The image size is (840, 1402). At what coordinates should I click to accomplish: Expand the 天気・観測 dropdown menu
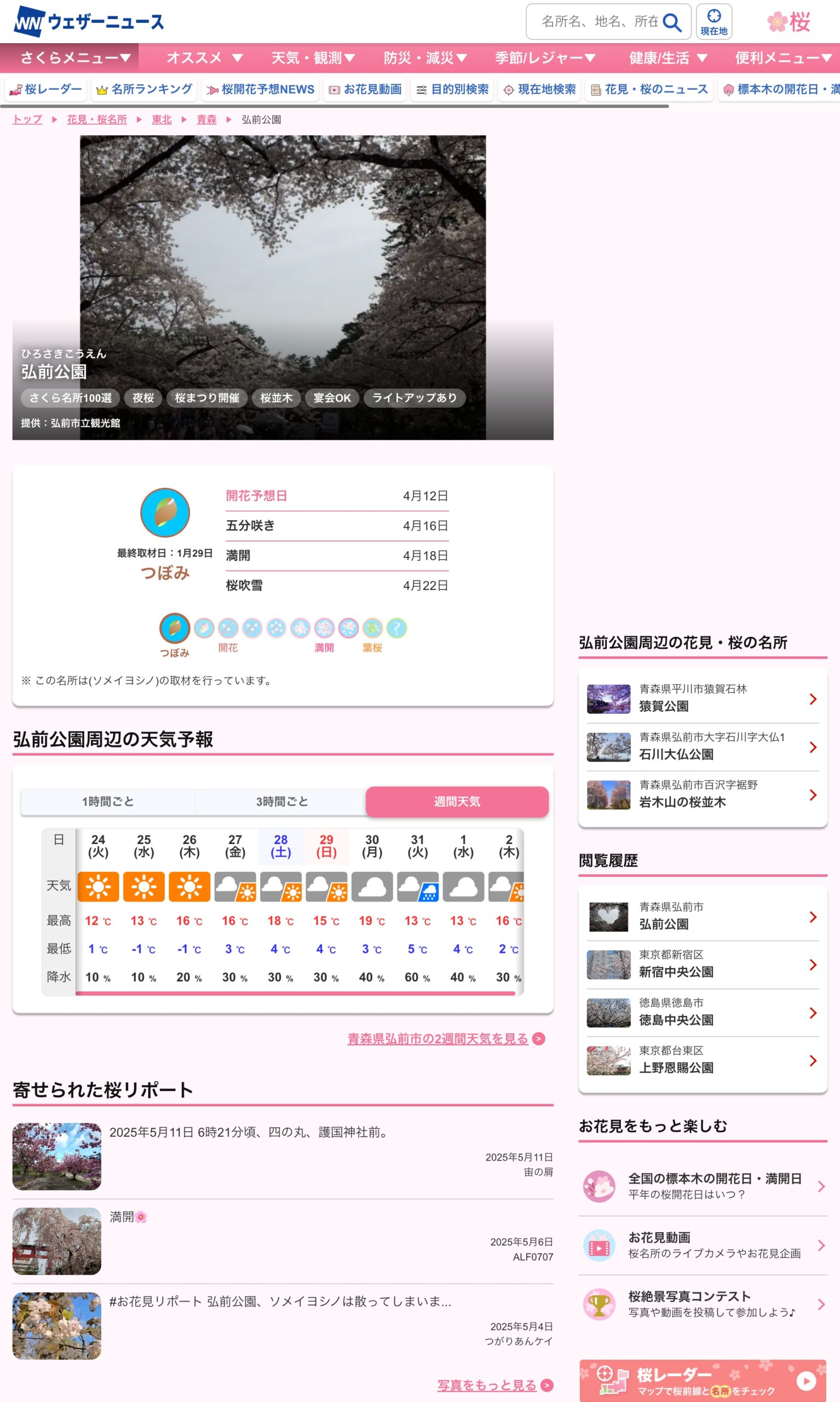[313, 58]
